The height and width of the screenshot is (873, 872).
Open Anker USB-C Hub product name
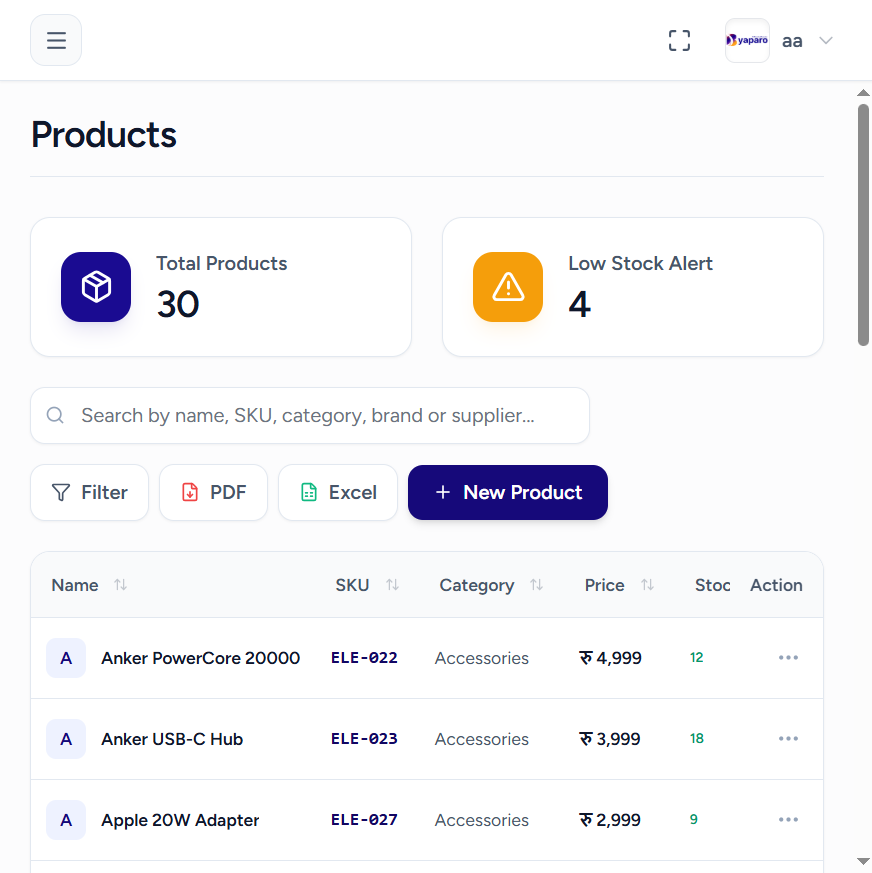[172, 739]
